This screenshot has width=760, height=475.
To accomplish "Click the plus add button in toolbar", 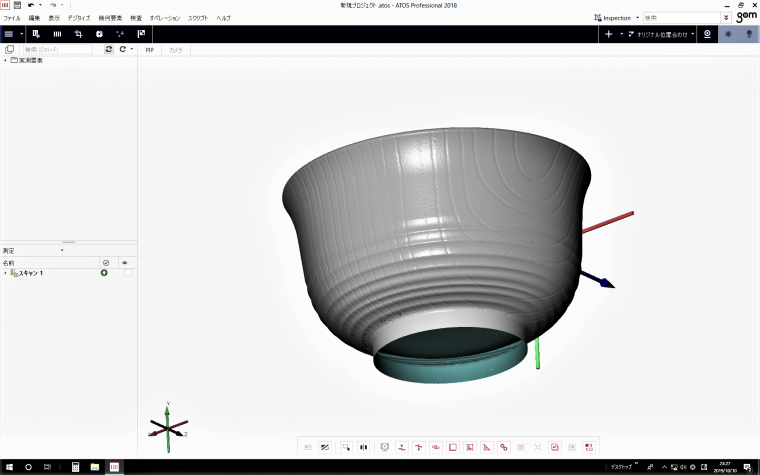I will click(x=608, y=34).
